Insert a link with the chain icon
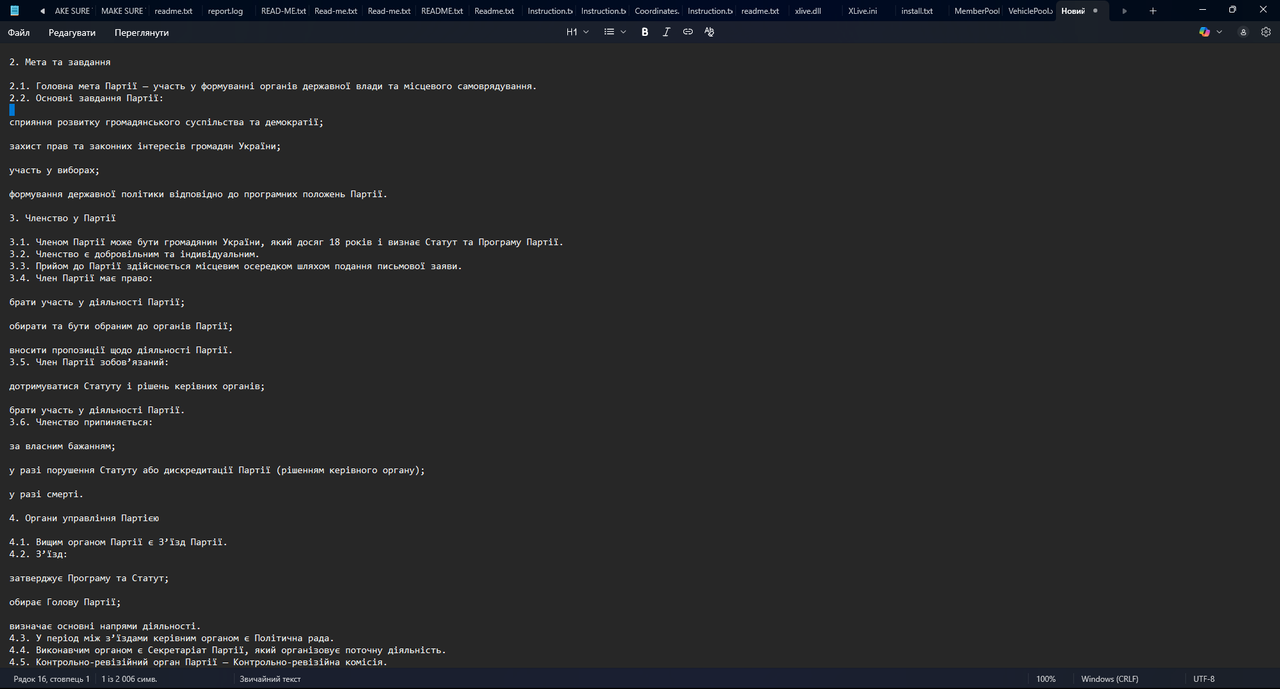The width and height of the screenshot is (1280, 689). click(x=688, y=32)
